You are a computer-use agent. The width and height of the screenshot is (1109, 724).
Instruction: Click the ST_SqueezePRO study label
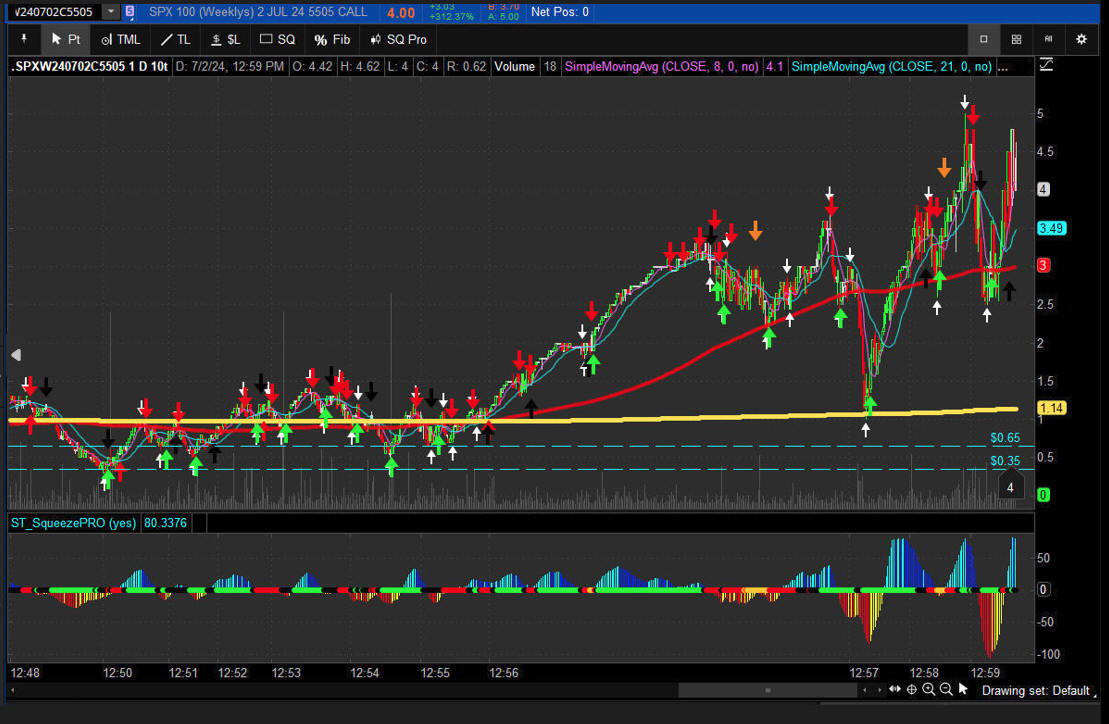click(73, 522)
